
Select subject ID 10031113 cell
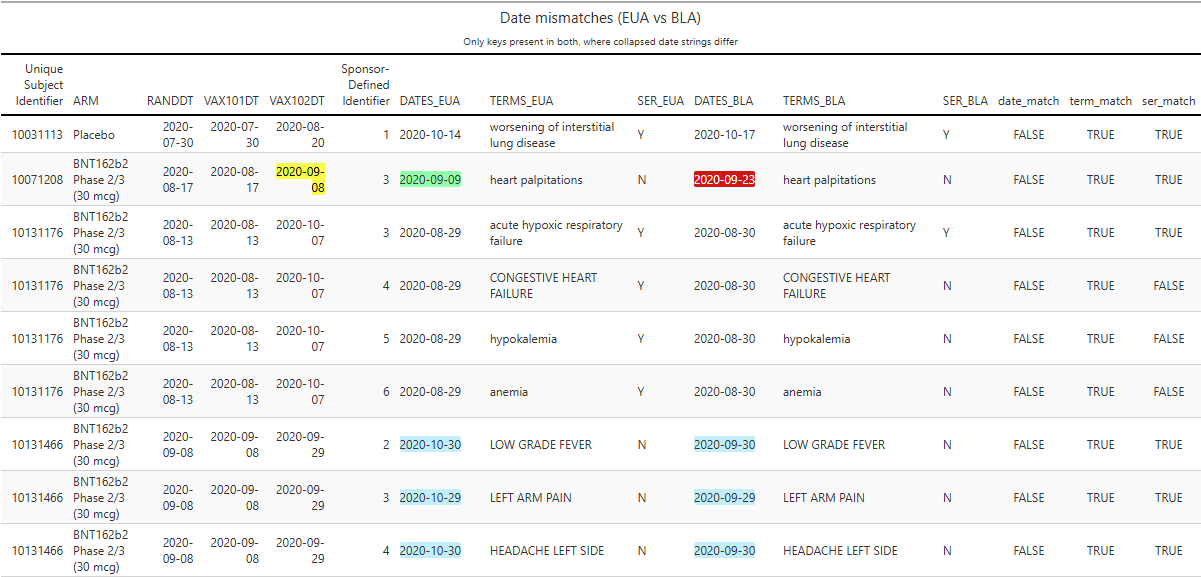tap(38, 135)
